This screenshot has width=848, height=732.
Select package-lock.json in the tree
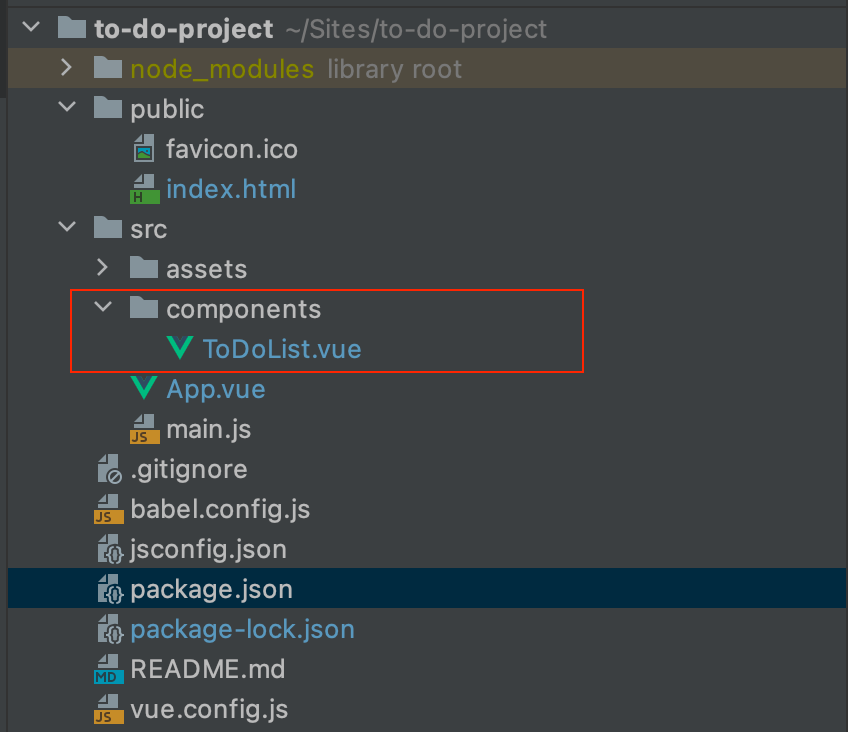[x=242, y=628]
